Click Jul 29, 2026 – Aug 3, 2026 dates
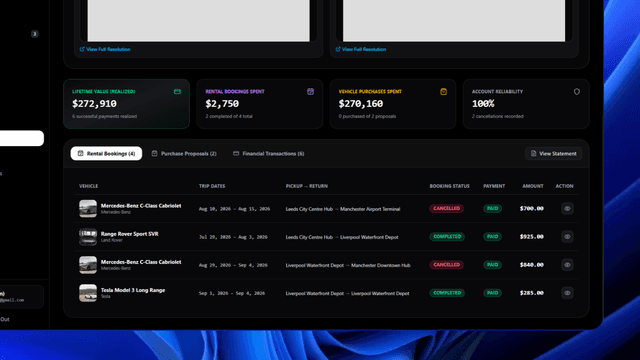Viewport: 640px width, 360px height. point(233,237)
